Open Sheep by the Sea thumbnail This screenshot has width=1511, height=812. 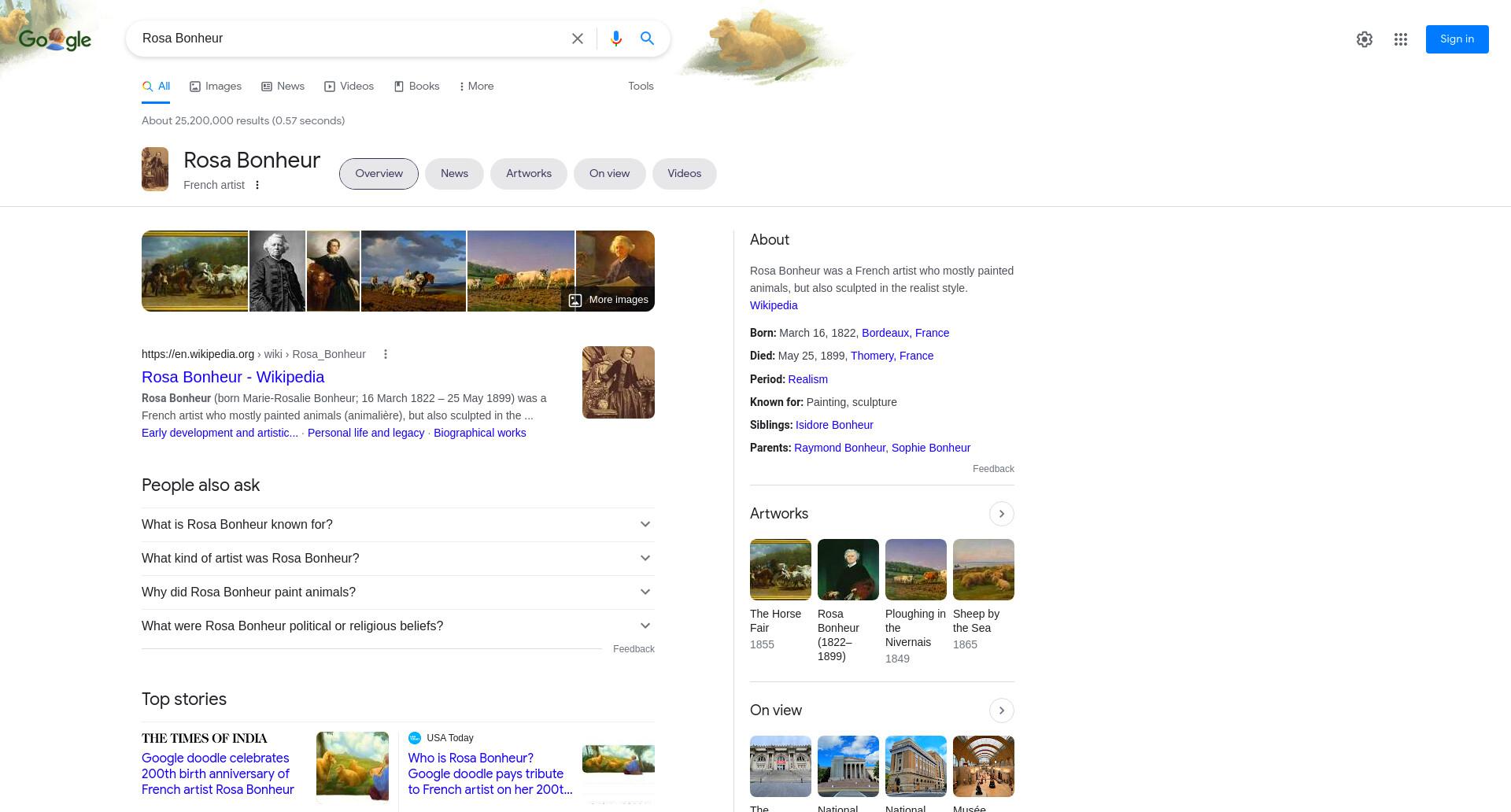point(984,570)
